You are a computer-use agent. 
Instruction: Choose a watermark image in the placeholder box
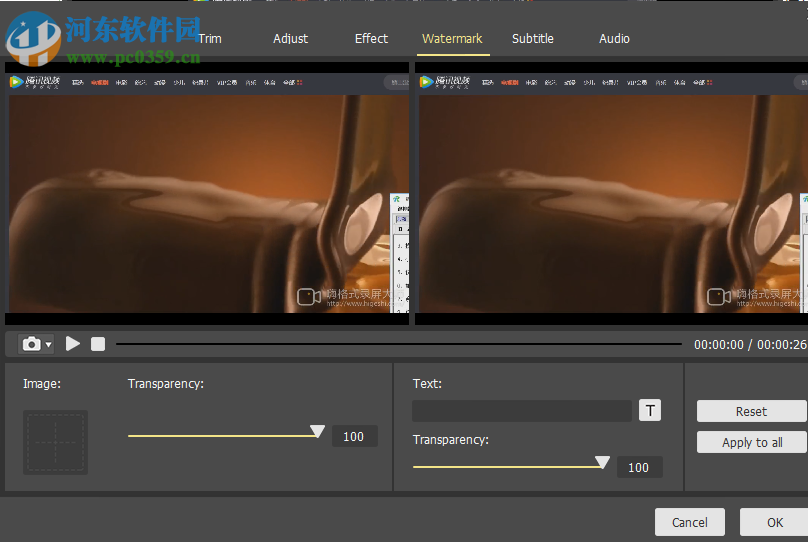click(55, 443)
